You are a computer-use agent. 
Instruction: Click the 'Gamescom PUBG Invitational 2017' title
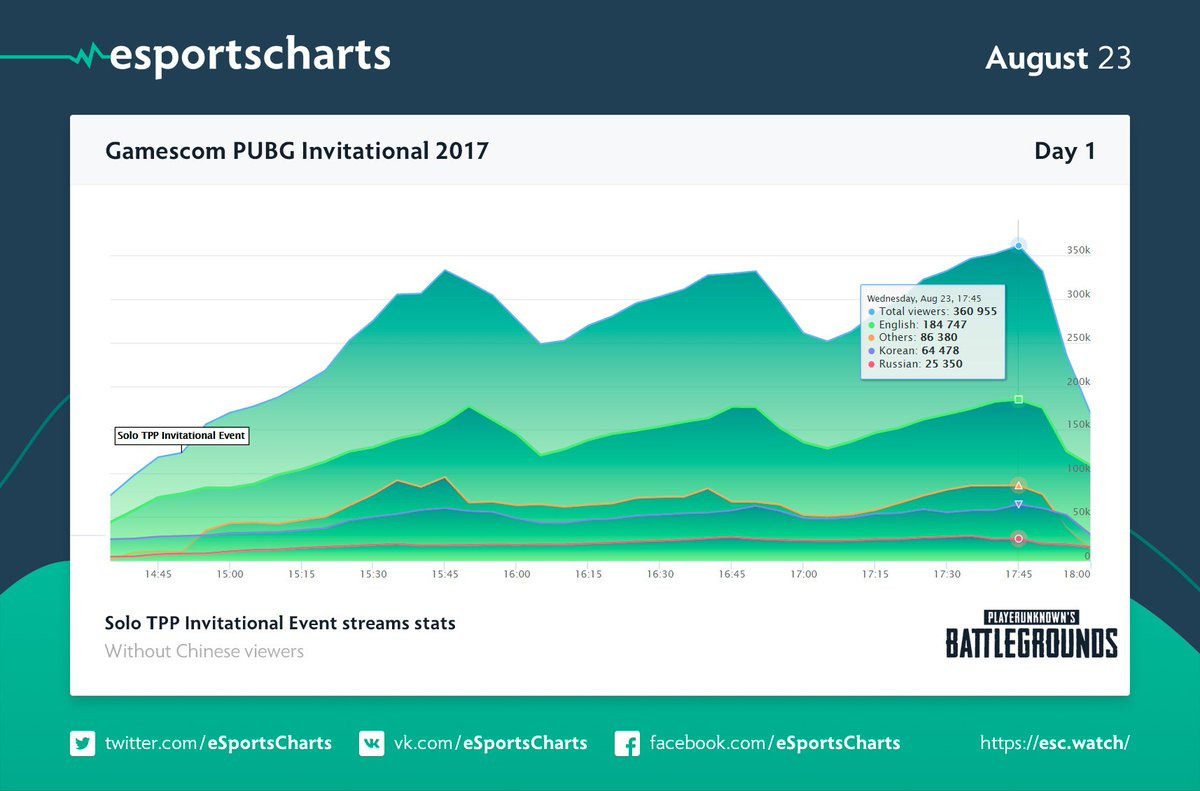coord(297,151)
